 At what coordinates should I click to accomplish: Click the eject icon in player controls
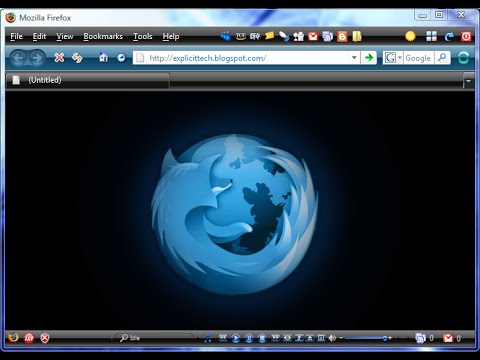click(310, 338)
